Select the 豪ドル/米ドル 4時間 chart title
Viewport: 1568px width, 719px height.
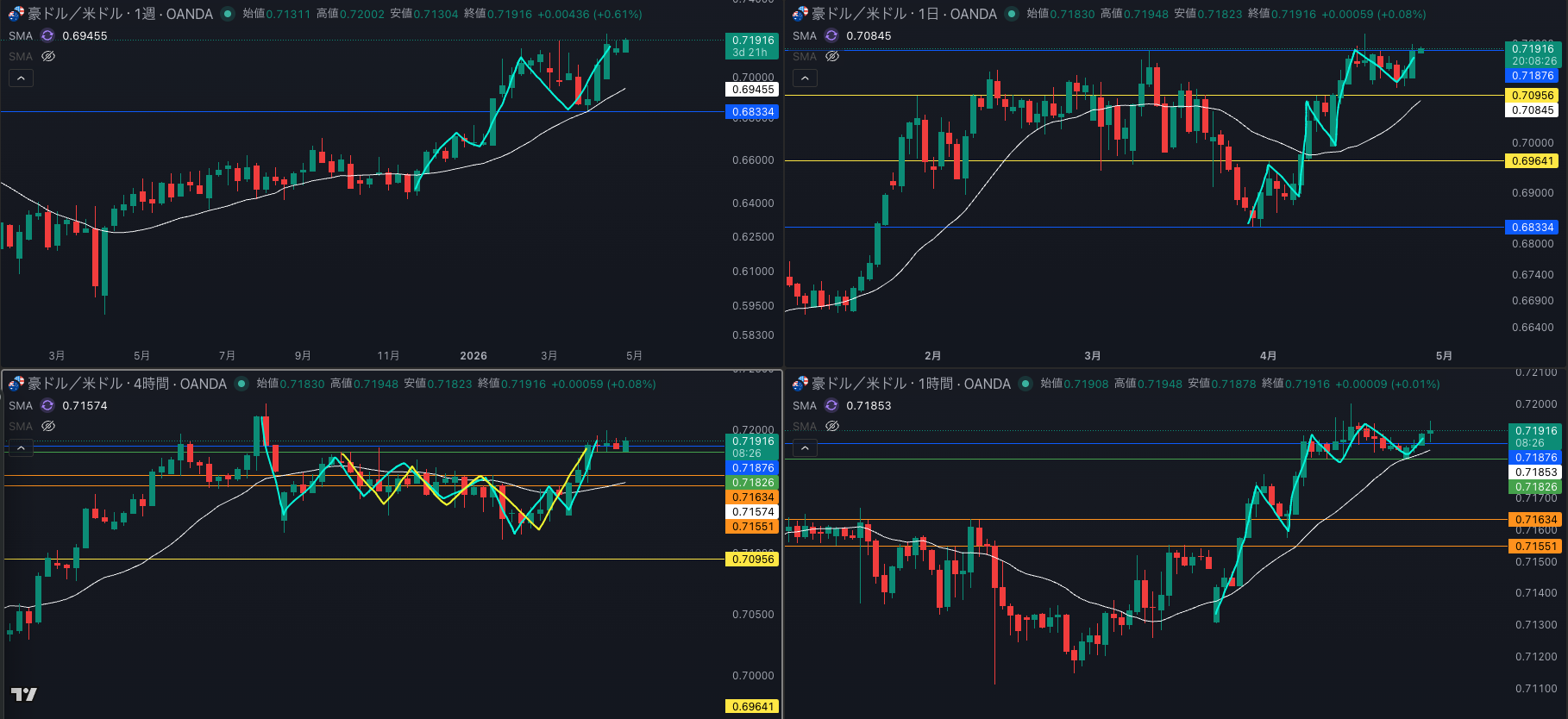pos(127,384)
